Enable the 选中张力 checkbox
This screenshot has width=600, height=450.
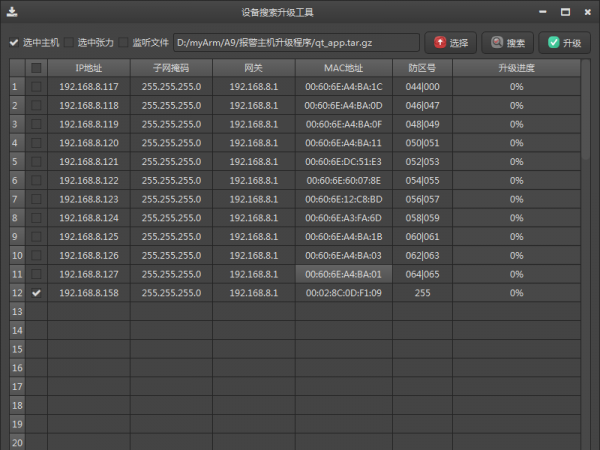tap(69, 43)
